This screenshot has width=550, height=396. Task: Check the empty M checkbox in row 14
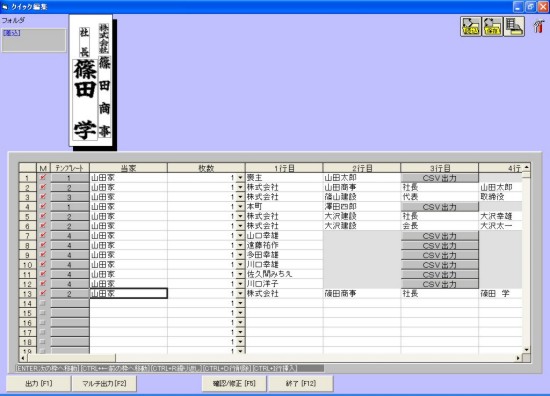pos(43,303)
